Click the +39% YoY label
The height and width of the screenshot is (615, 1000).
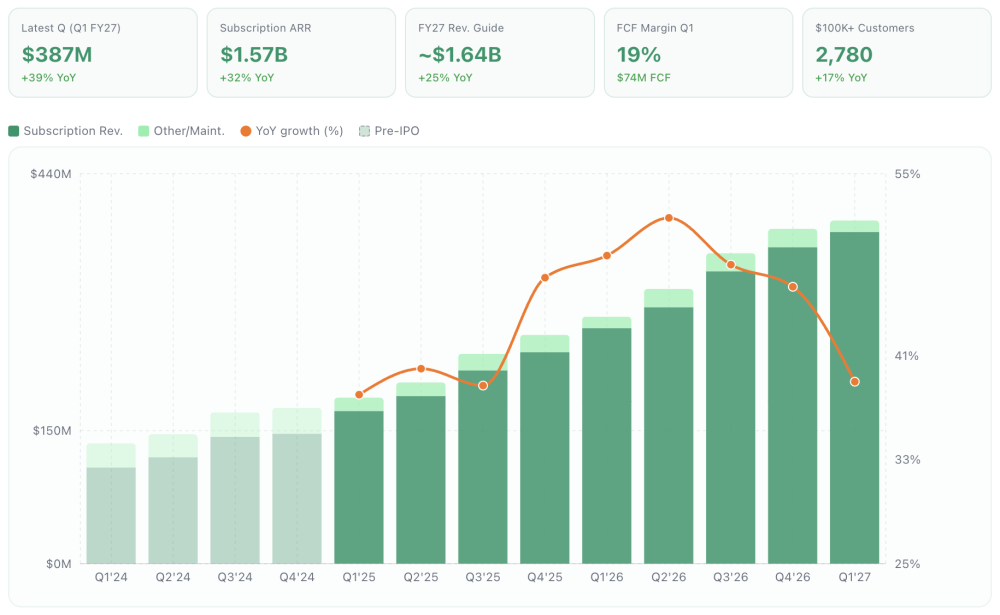click(x=48, y=78)
